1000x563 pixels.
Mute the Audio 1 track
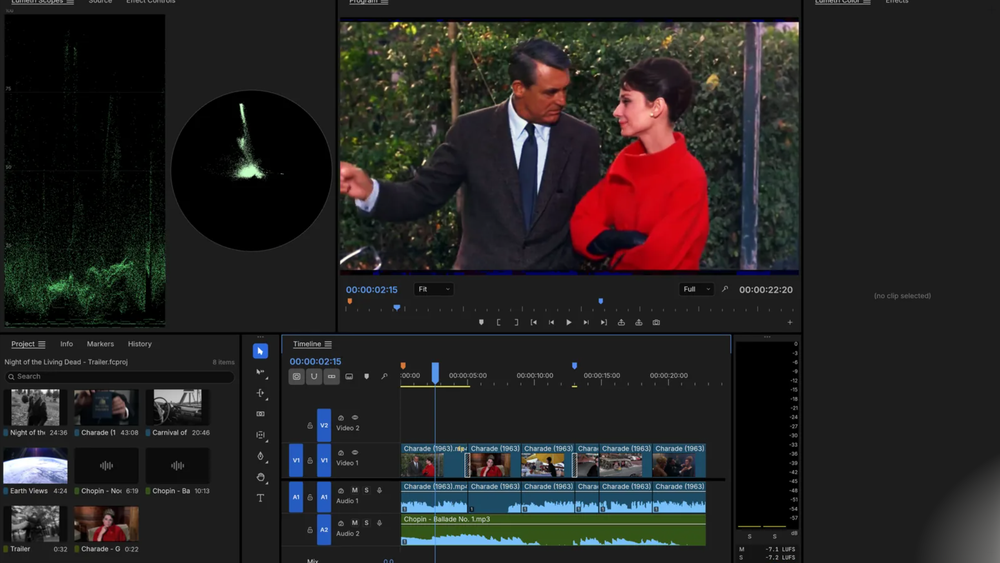point(355,490)
